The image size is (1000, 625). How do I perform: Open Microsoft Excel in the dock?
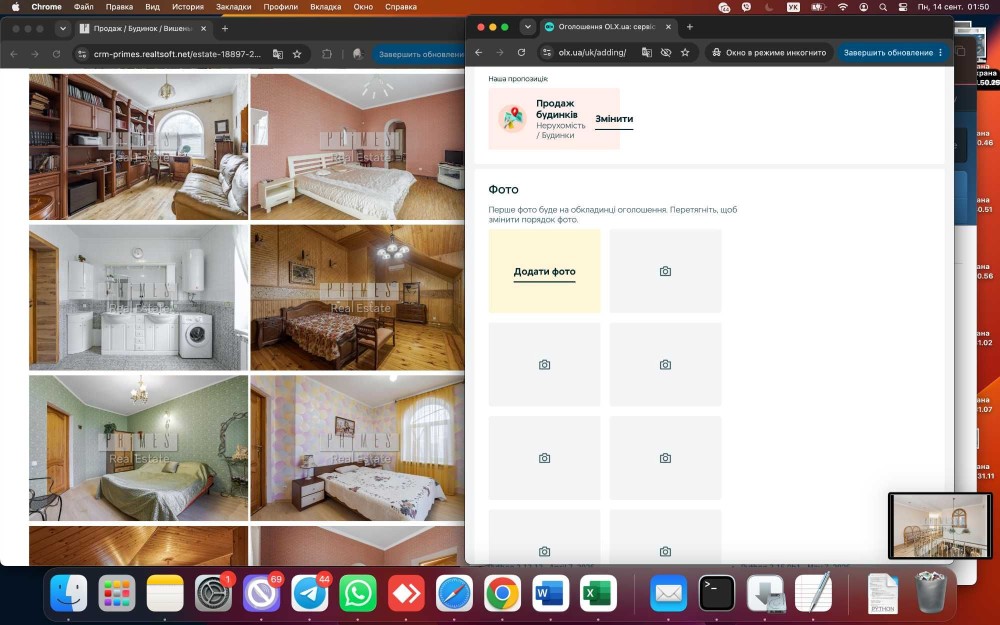(598, 594)
